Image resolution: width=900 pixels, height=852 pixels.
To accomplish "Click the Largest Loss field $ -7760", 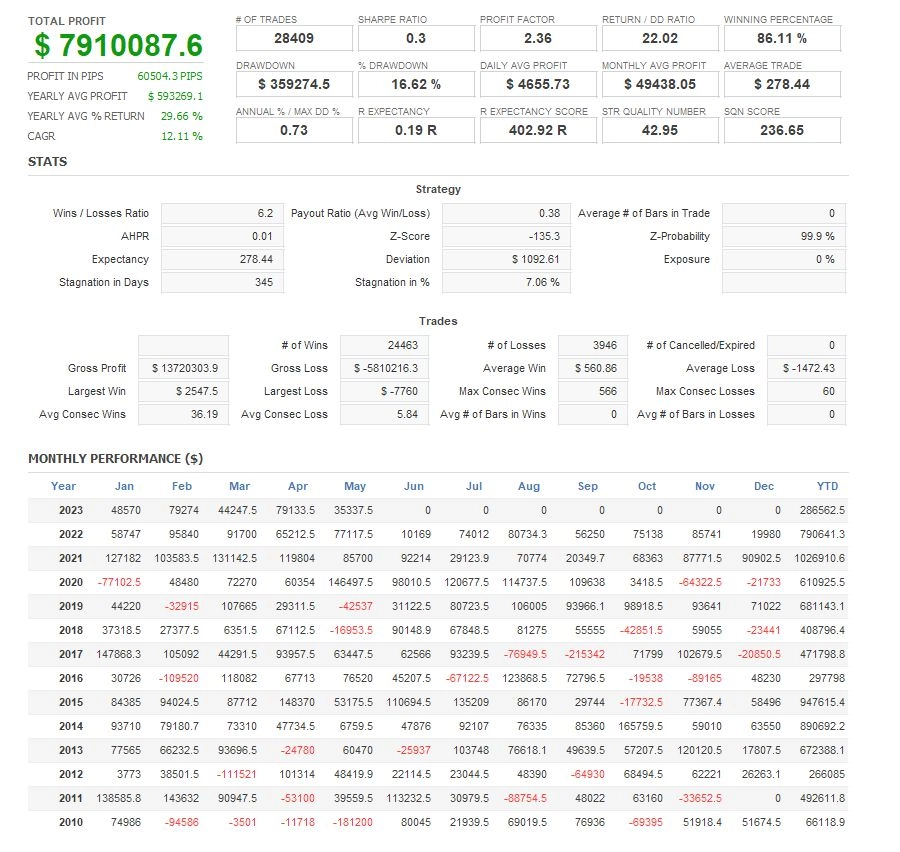I will 385,392.
